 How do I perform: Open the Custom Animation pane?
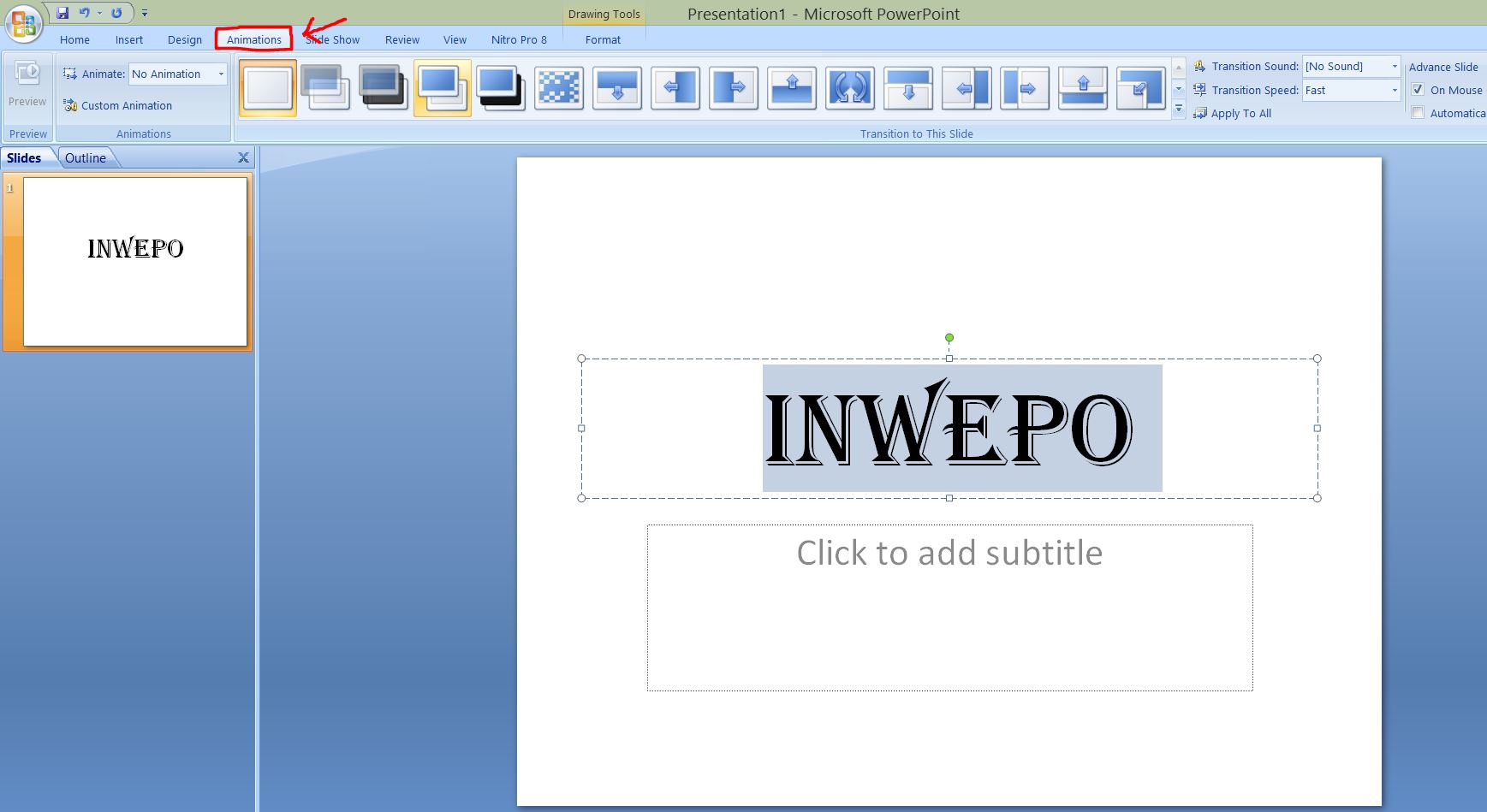[118, 105]
